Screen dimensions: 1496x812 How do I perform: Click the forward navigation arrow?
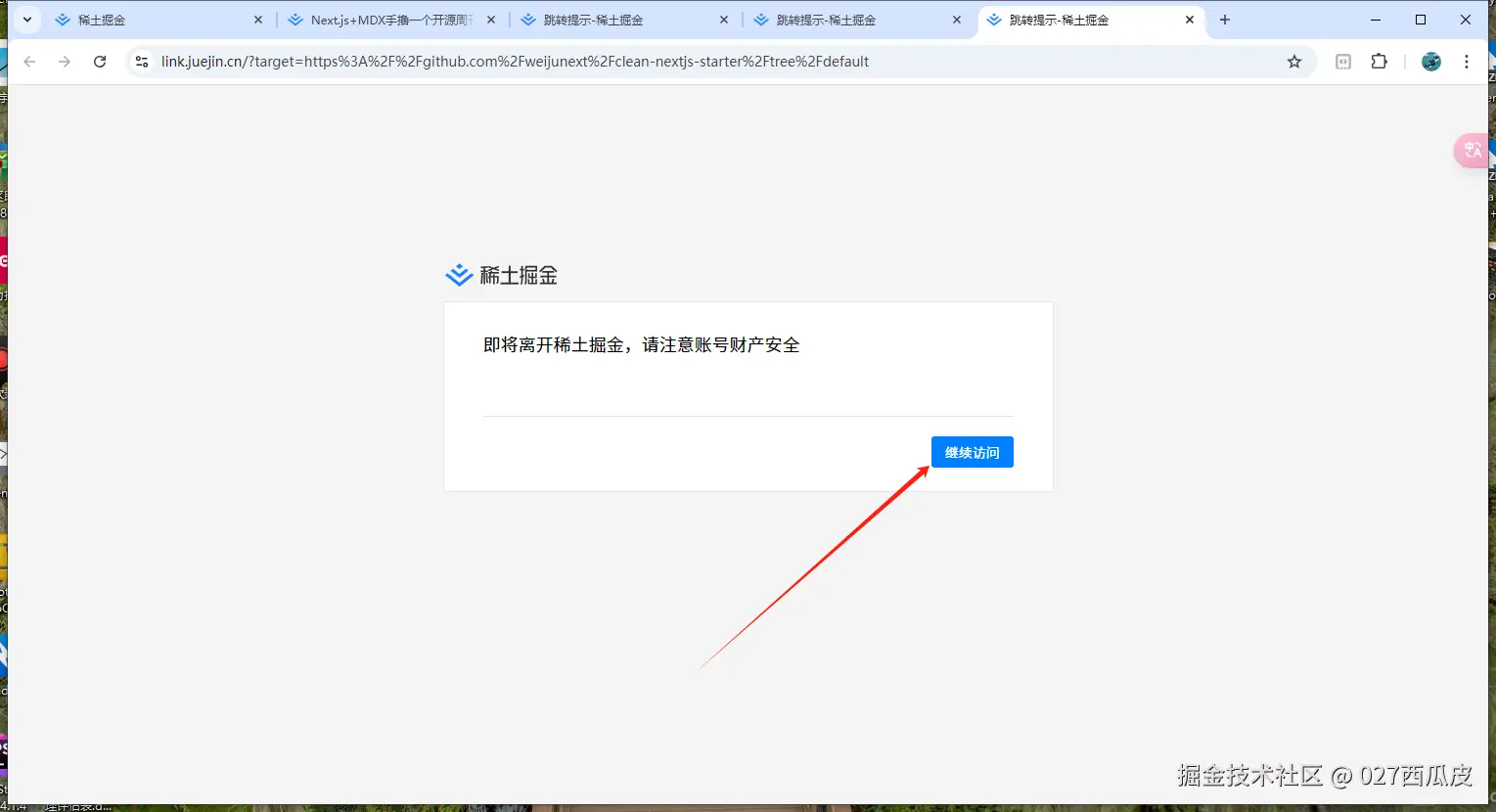pyautogui.click(x=65, y=61)
